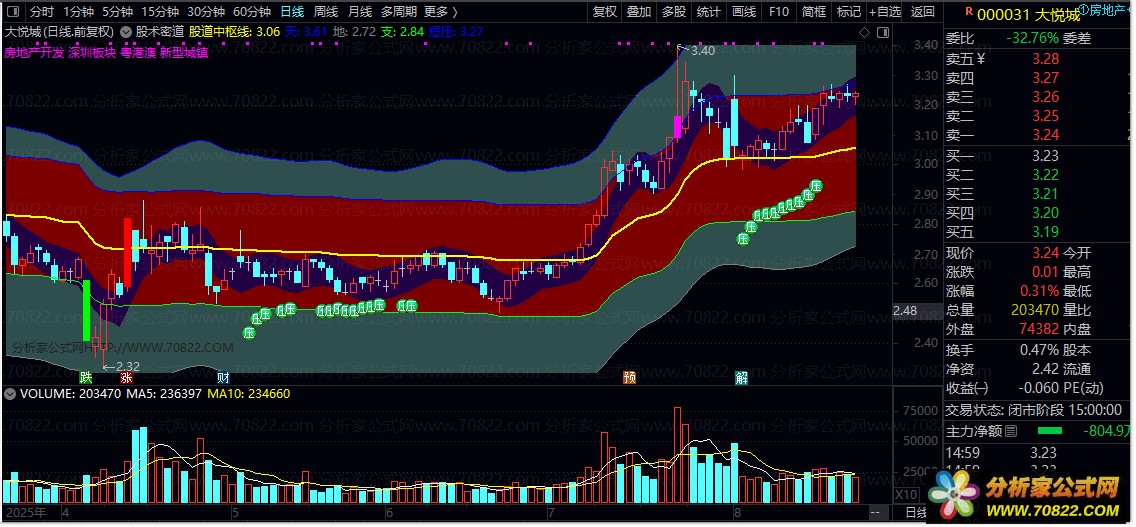Open the 多周期 multi-period view
The height and width of the screenshot is (527, 1136).
click(x=399, y=12)
